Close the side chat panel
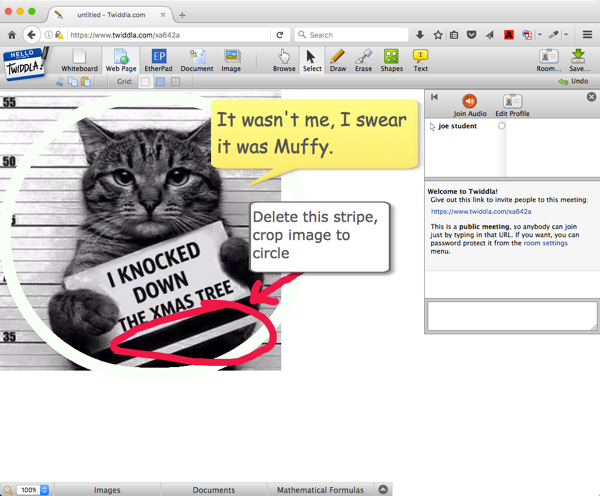600x496 pixels. (591, 97)
